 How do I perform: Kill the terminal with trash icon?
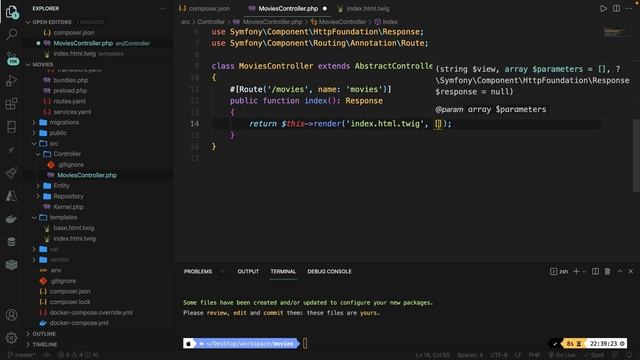[x=607, y=271]
